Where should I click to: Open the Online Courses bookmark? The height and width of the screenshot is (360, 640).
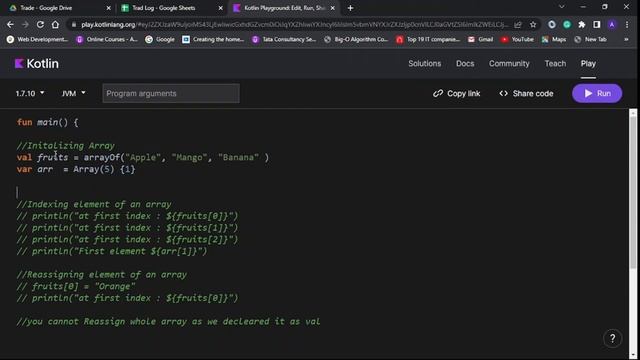coord(107,39)
